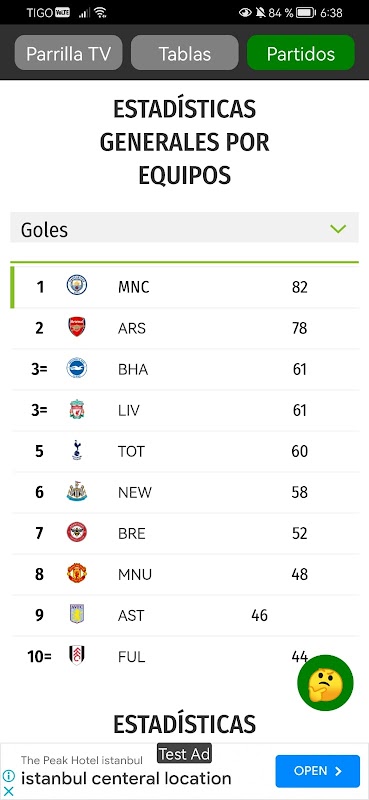Tap the Manchester United crest

tap(77, 573)
